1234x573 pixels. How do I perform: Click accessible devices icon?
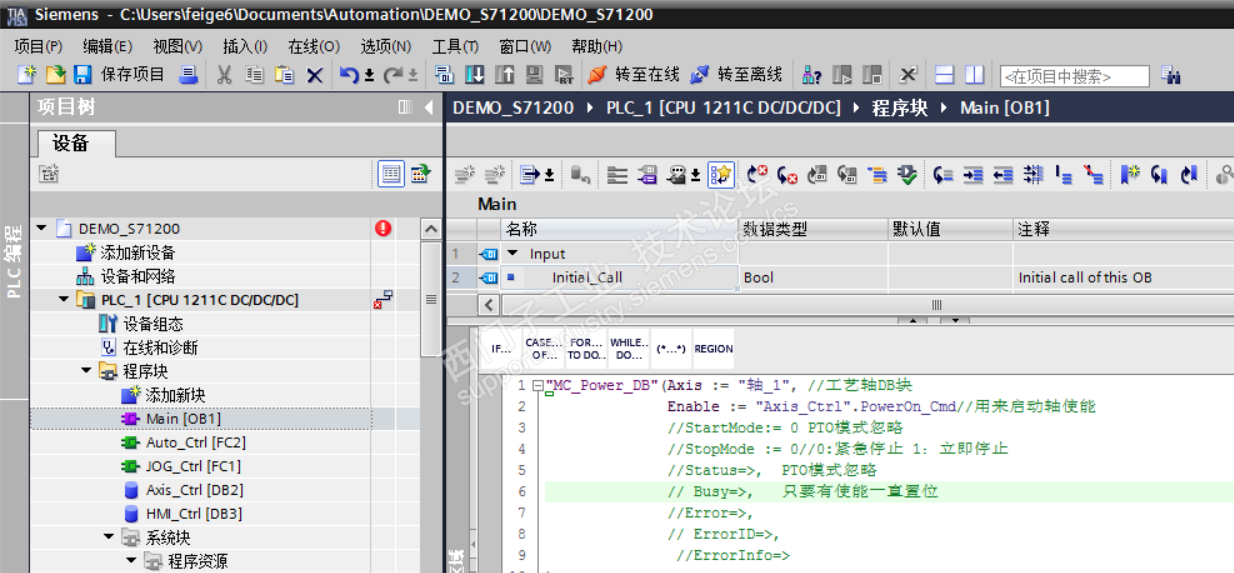click(812, 75)
